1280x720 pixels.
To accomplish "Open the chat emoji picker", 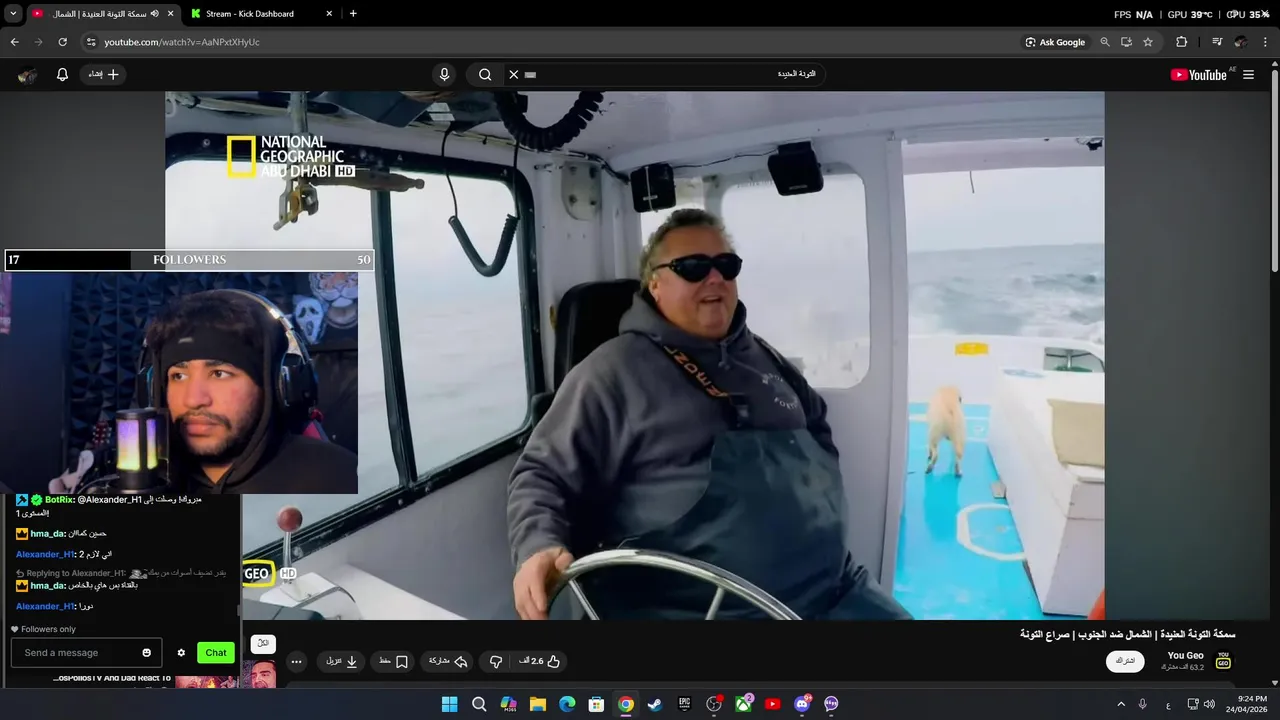I will [x=147, y=653].
